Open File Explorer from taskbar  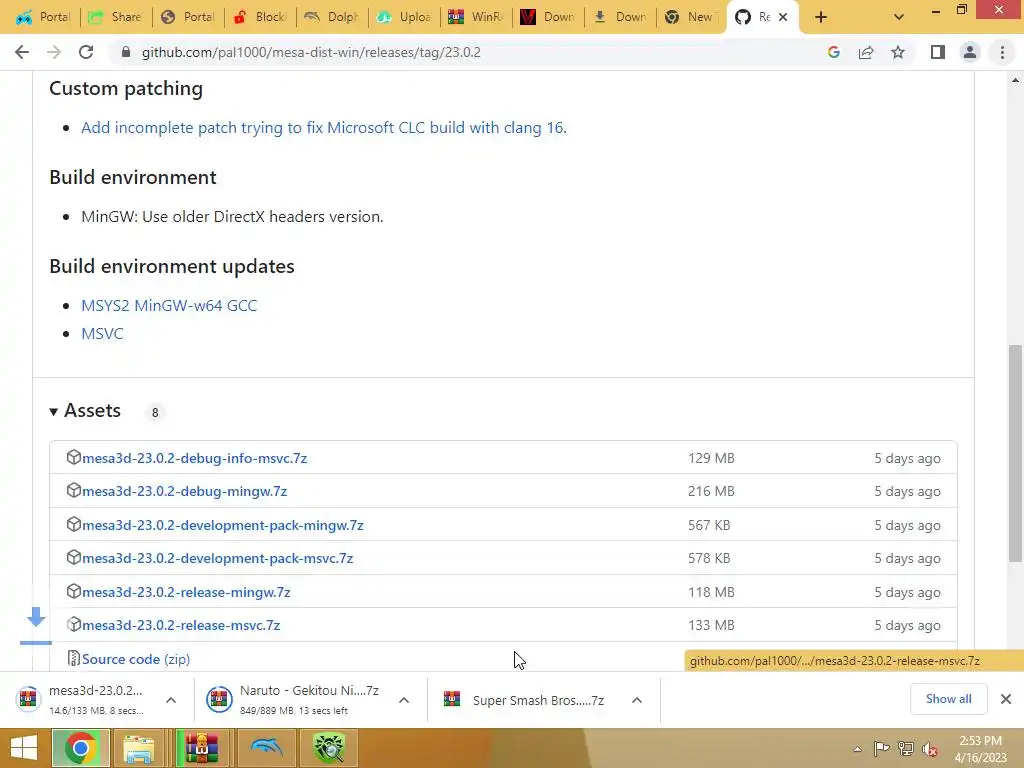139,748
